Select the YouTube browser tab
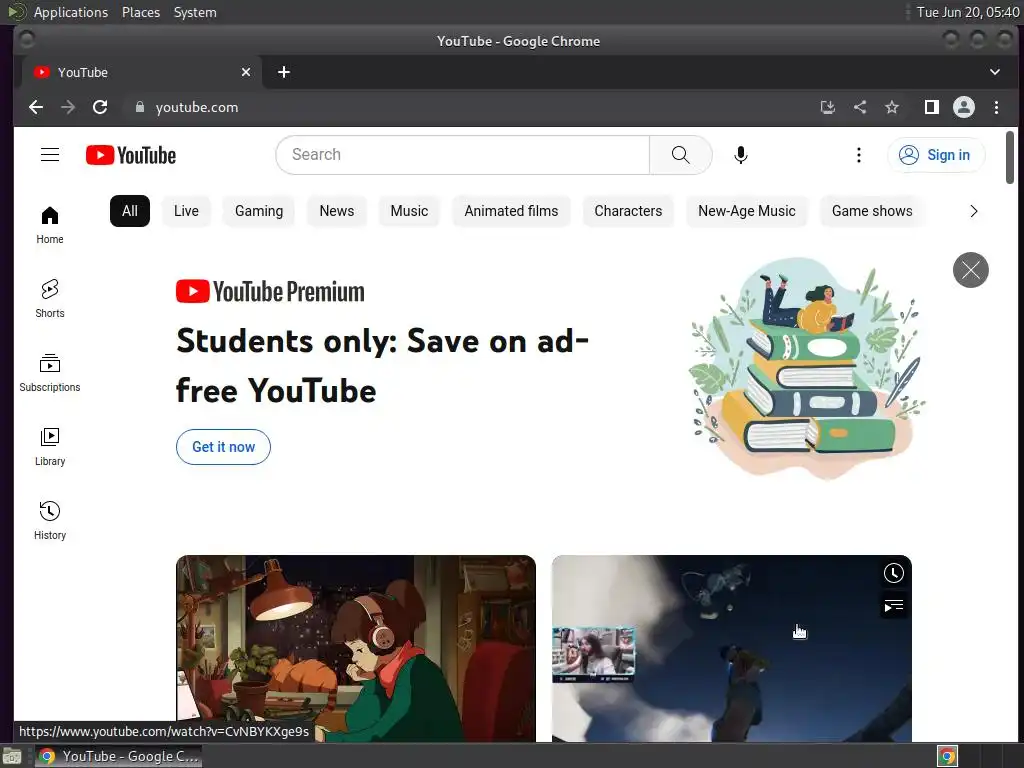 click(142, 72)
